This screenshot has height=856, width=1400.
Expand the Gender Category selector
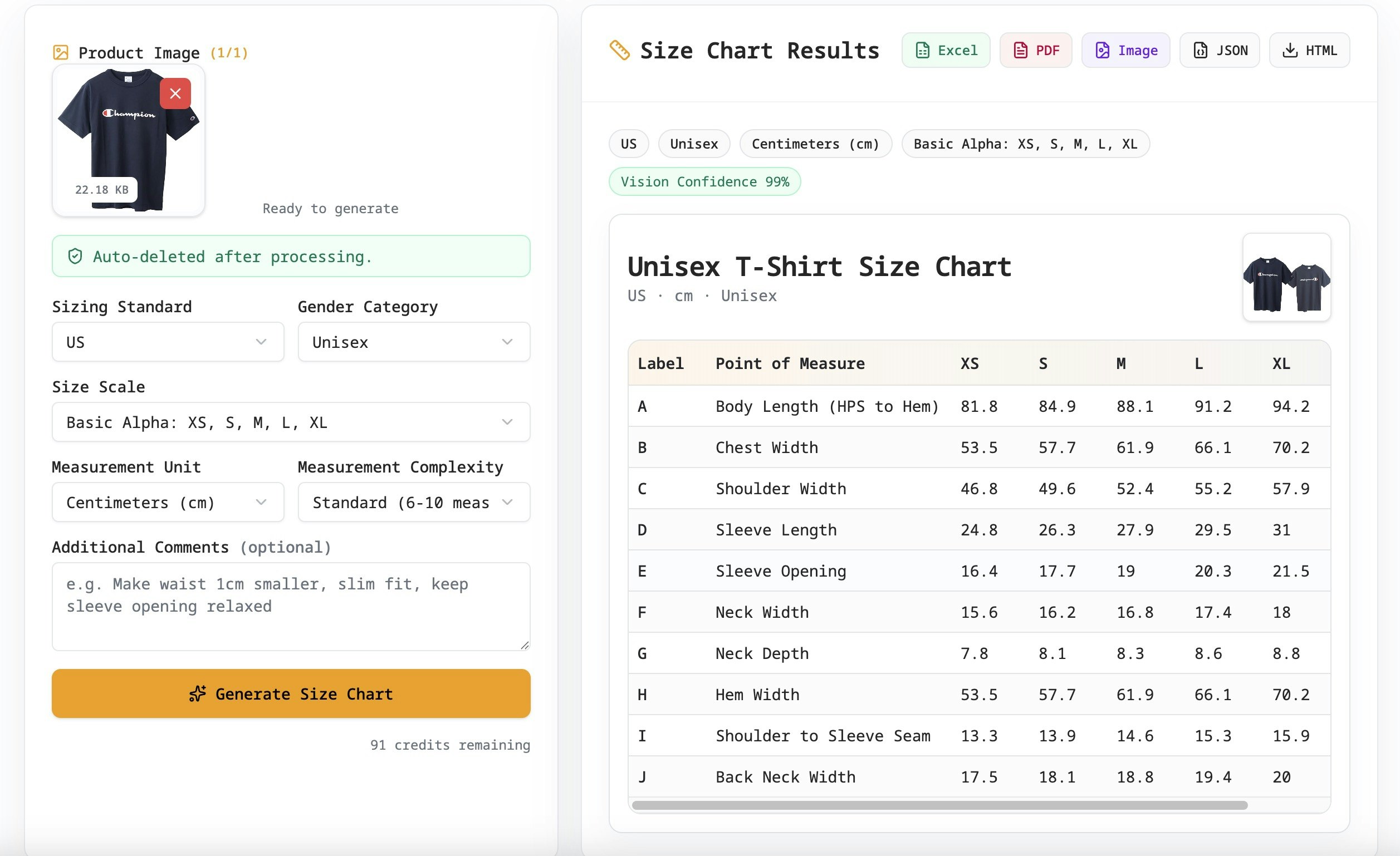pos(413,341)
